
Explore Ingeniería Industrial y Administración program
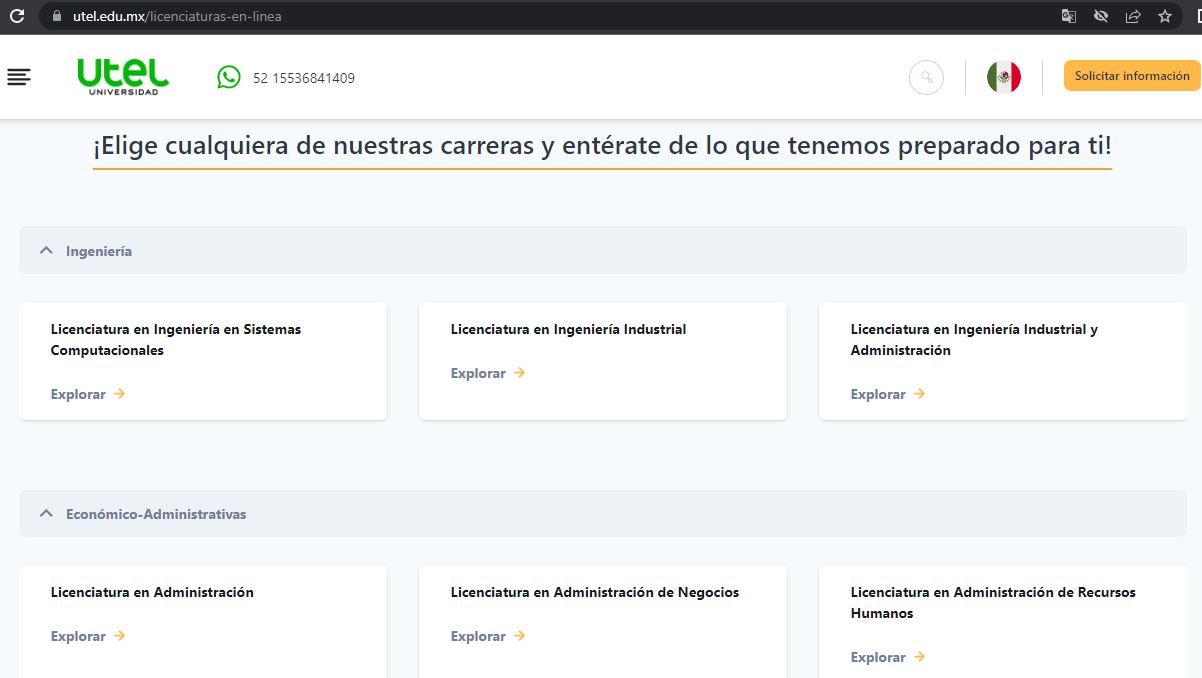click(888, 394)
